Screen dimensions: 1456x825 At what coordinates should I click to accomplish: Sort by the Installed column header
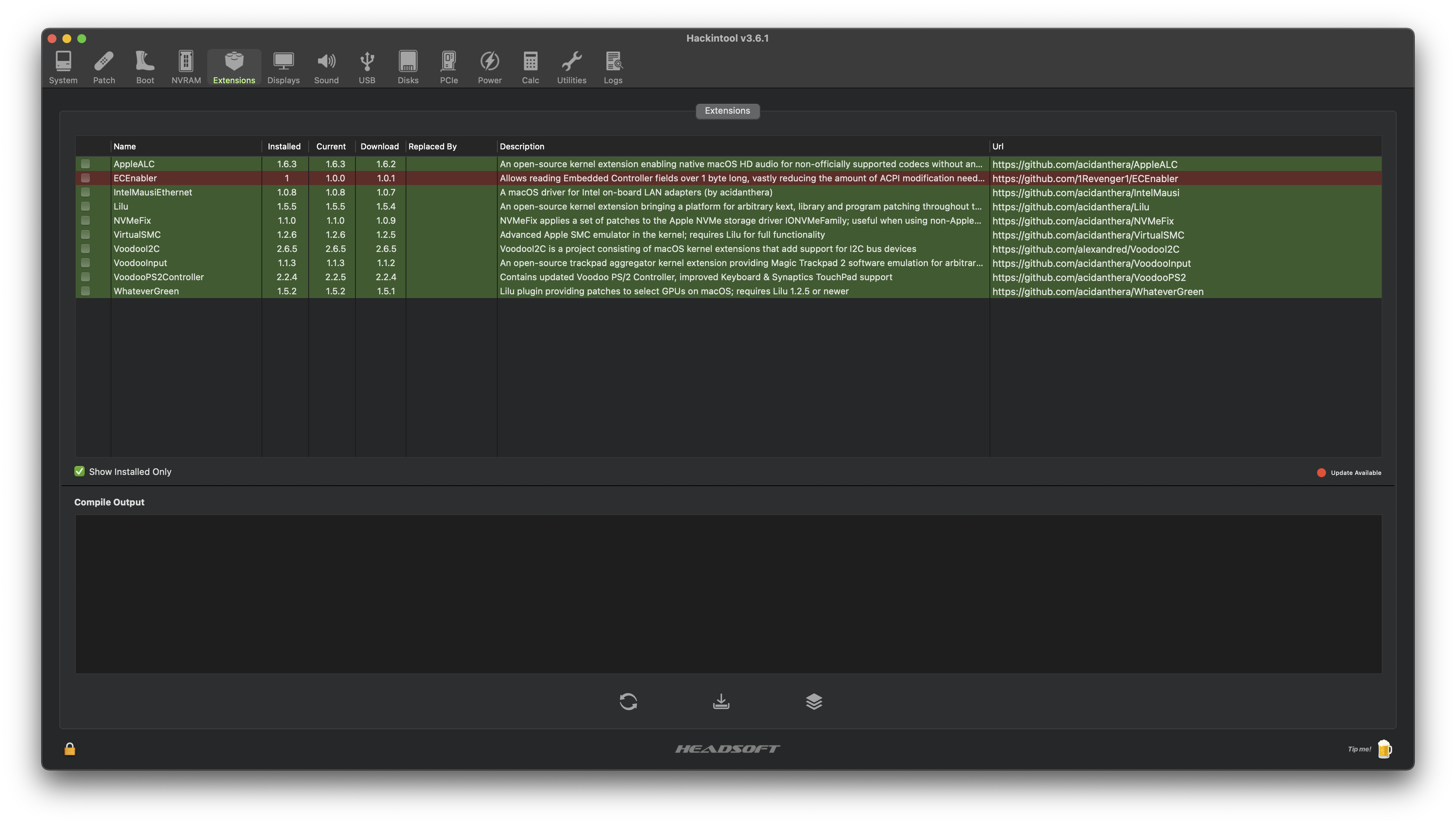(x=284, y=146)
